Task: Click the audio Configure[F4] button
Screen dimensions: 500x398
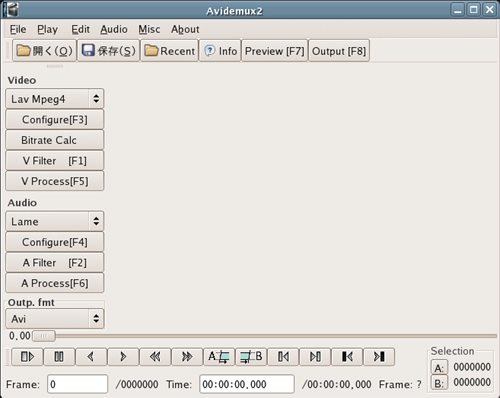Action: (x=55, y=242)
